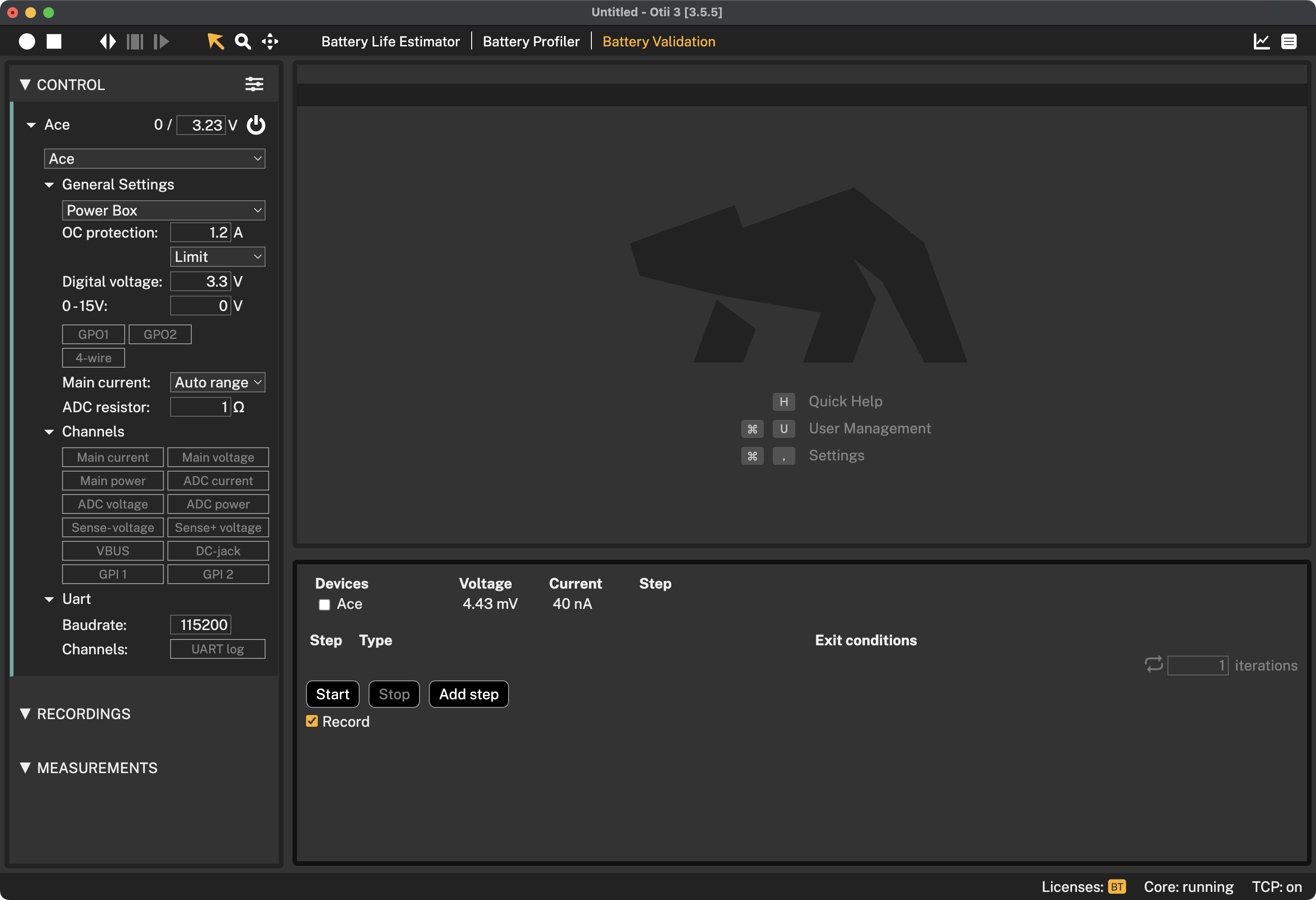Toggle the 4-wire mode
1316x900 pixels.
tap(94, 358)
